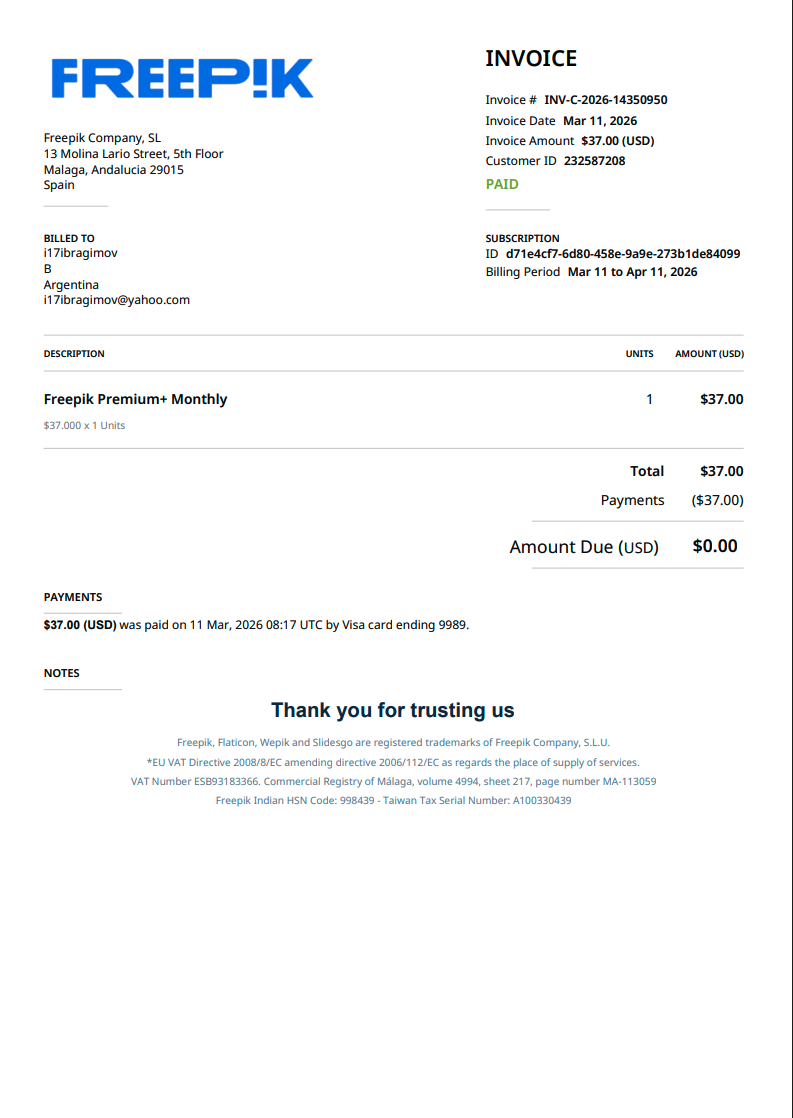The image size is (793, 1118).
Task: Click the Freepik logo
Action: [x=182, y=78]
